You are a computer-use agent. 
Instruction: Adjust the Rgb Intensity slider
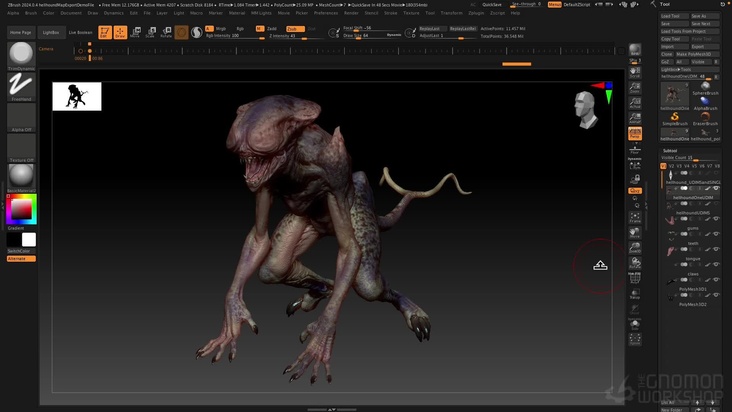235,36
